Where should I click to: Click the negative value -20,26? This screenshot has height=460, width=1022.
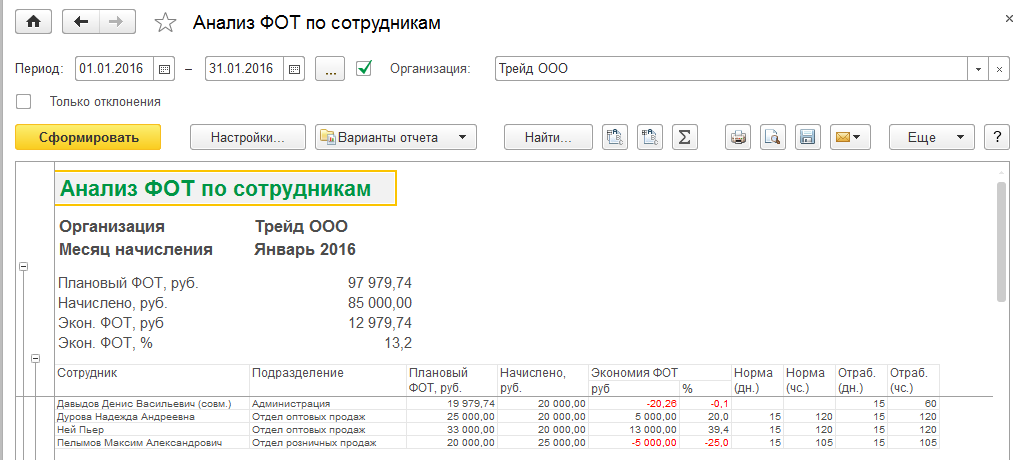click(x=634, y=404)
